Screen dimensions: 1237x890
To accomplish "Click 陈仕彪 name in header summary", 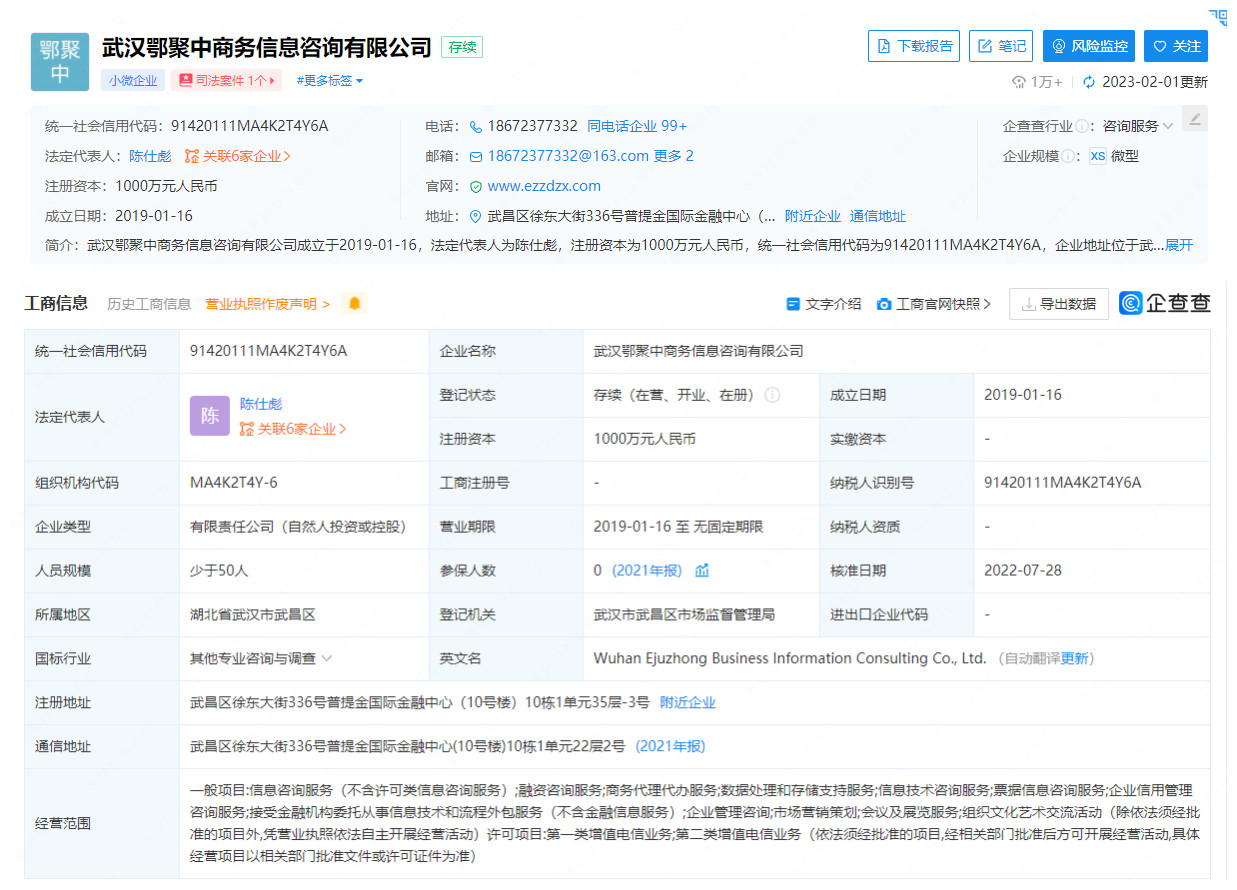I will (150, 156).
